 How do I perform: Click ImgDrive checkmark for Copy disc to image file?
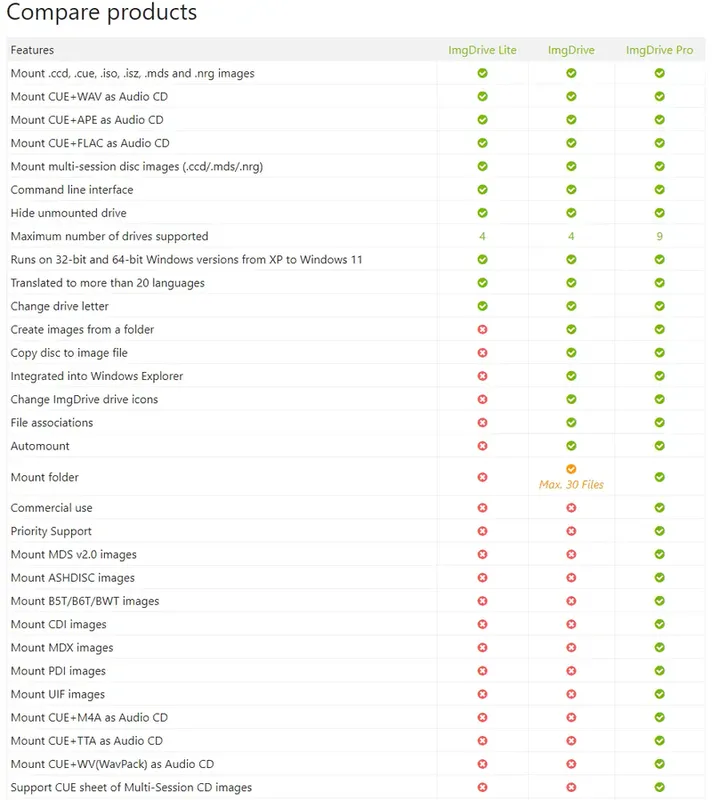click(571, 353)
